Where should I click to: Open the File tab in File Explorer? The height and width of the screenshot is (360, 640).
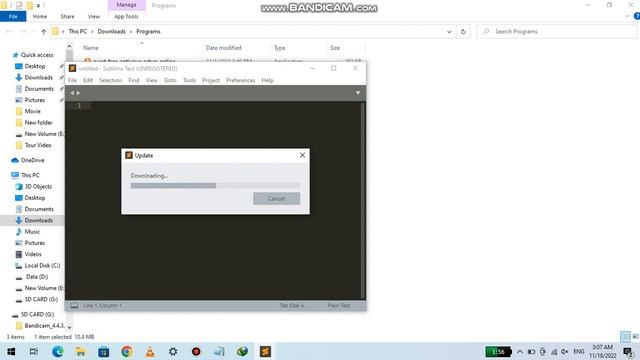(x=13, y=16)
